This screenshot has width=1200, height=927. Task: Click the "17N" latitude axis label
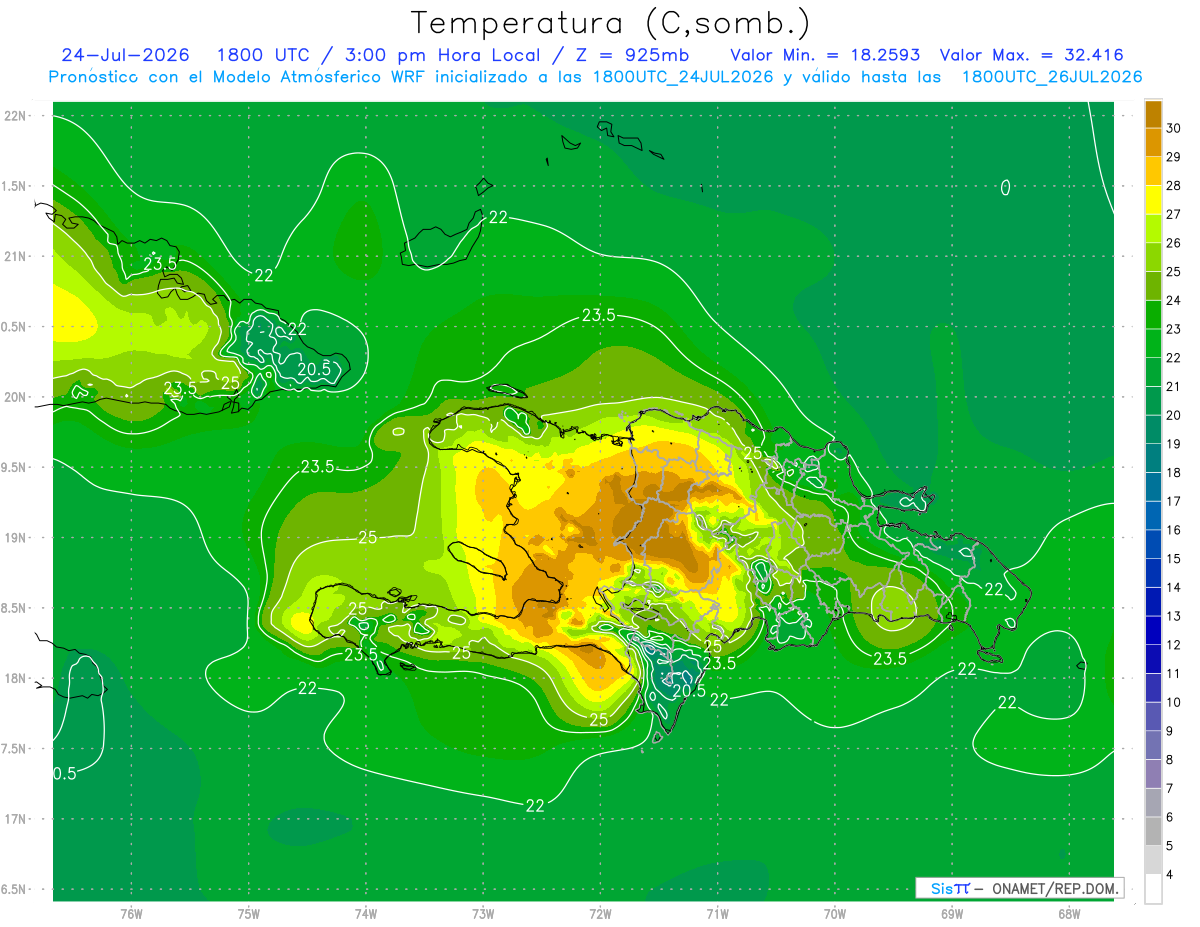click(16, 820)
